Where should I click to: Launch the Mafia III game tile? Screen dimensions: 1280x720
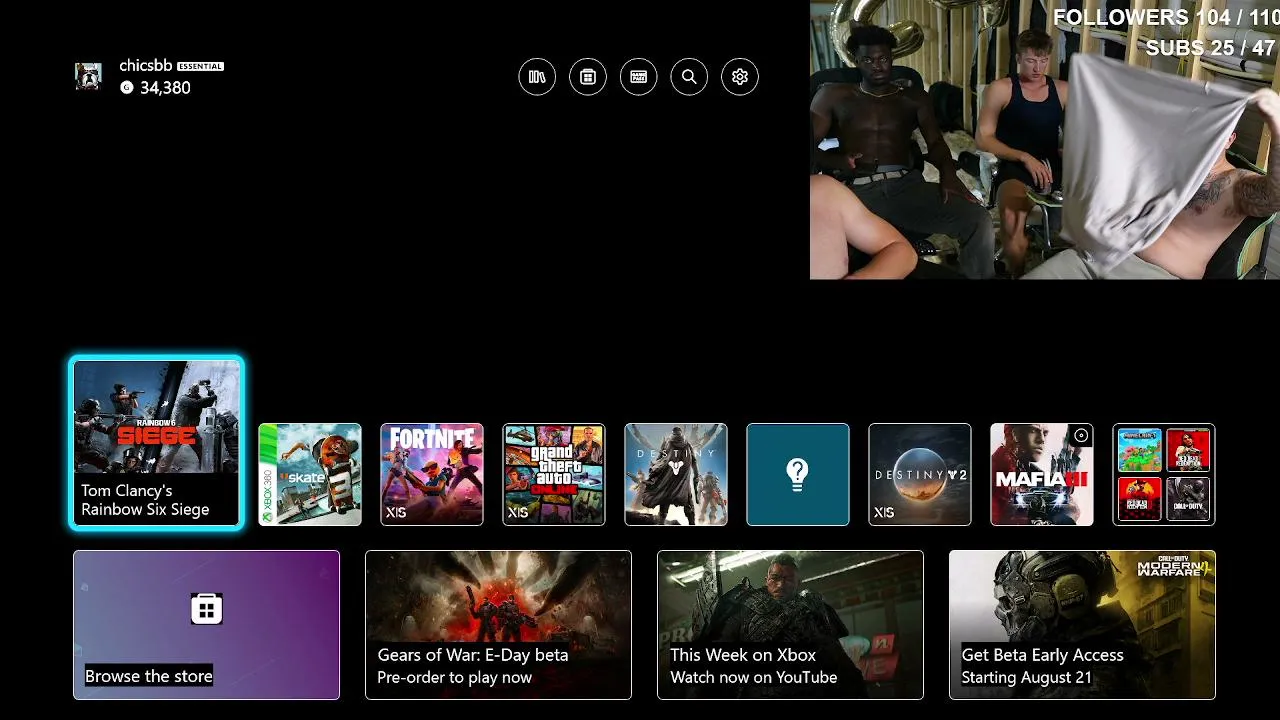coord(1042,474)
